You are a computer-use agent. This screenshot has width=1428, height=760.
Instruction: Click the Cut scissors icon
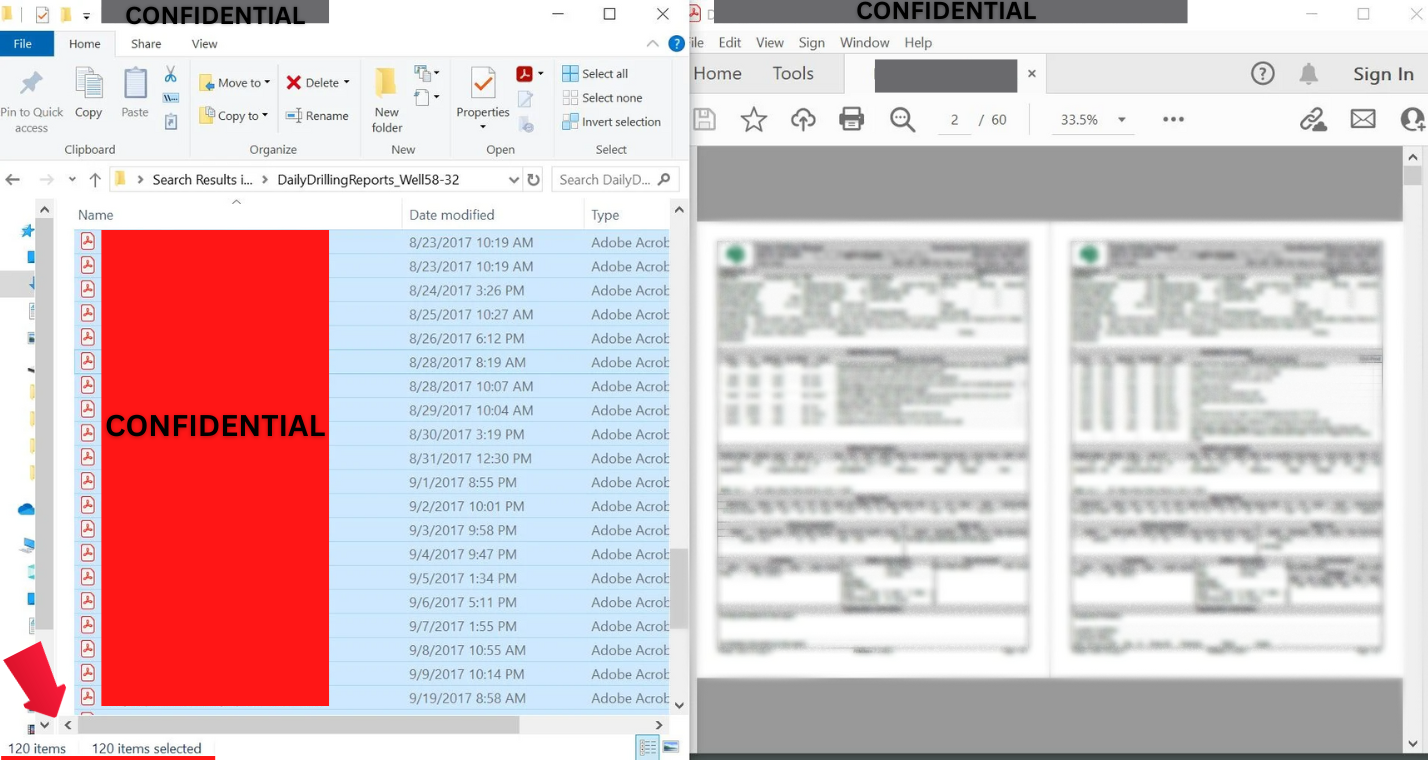click(170, 75)
